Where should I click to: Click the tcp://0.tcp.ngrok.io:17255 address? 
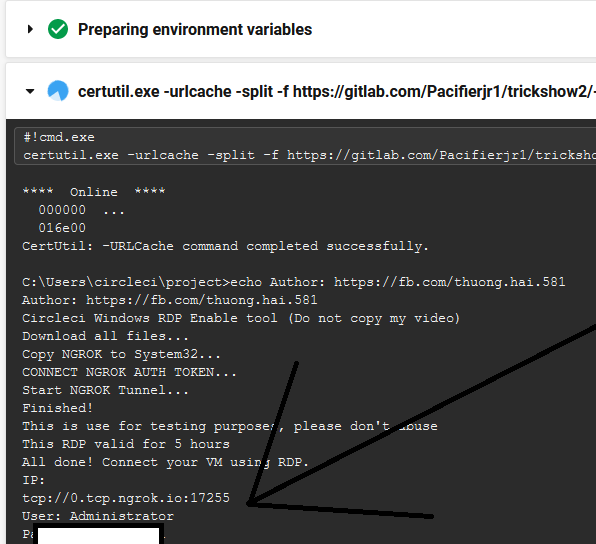(x=126, y=498)
